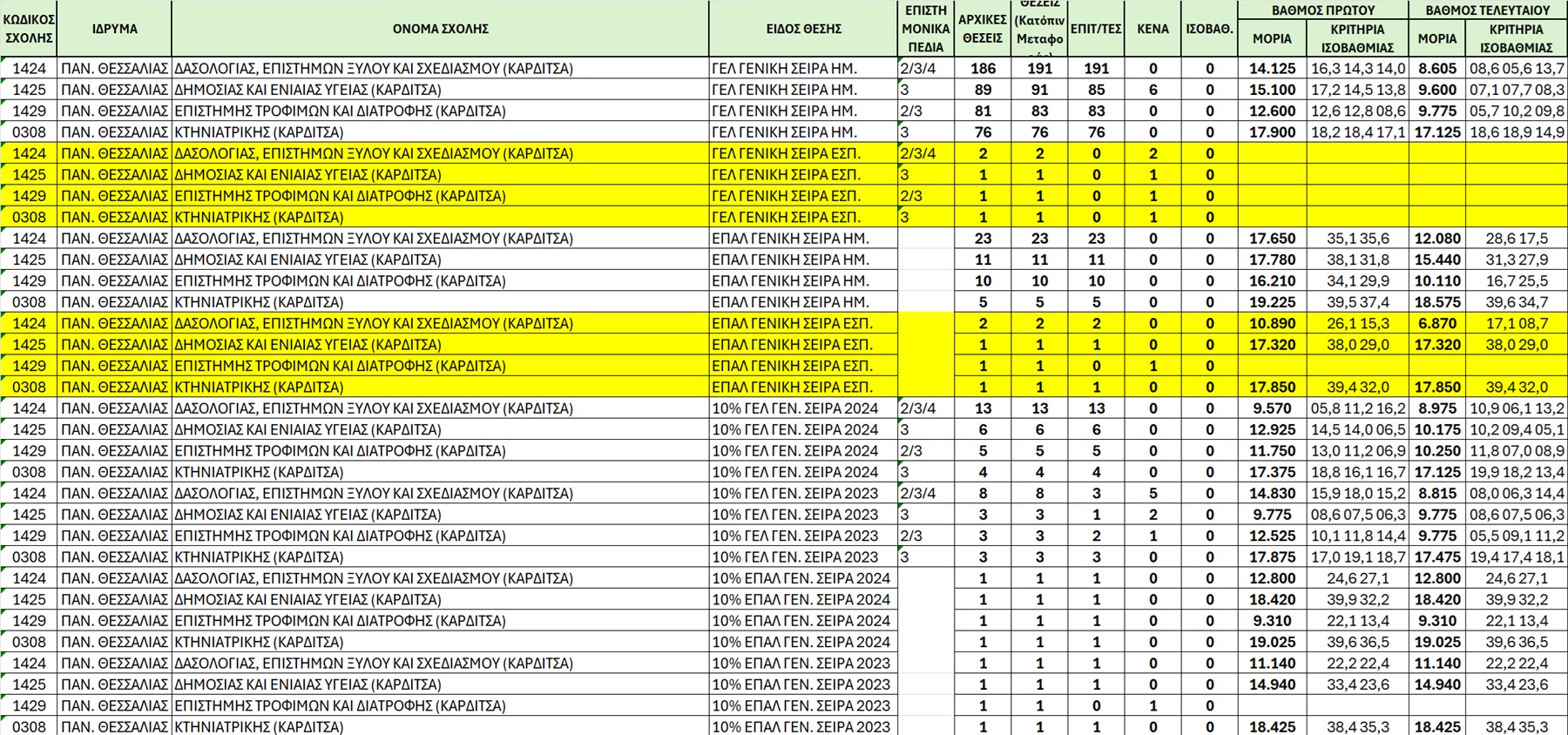Select the ΚΕΝΑ column header
The height and width of the screenshot is (735, 1568).
point(1152,29)
